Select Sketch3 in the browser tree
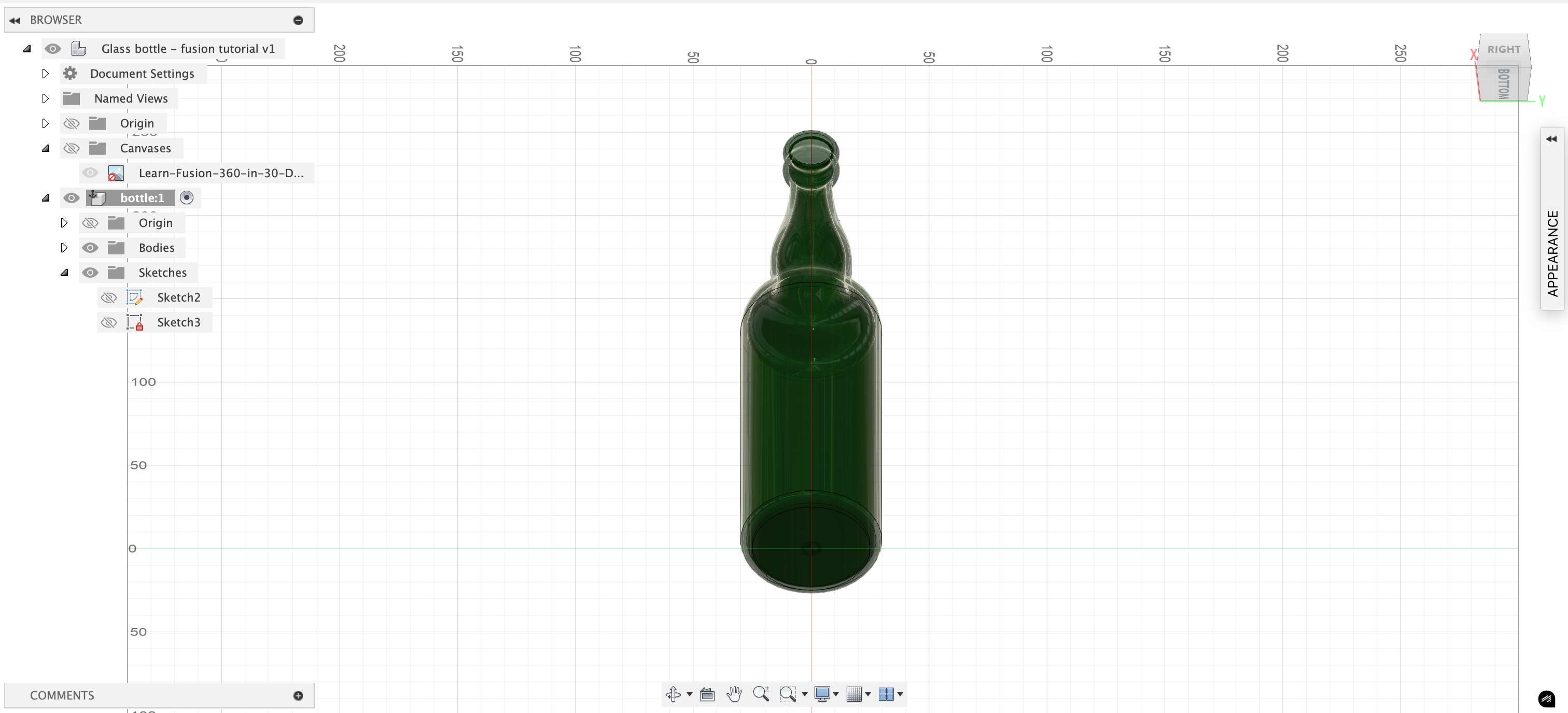1568x713 pixels. point(178,322)
